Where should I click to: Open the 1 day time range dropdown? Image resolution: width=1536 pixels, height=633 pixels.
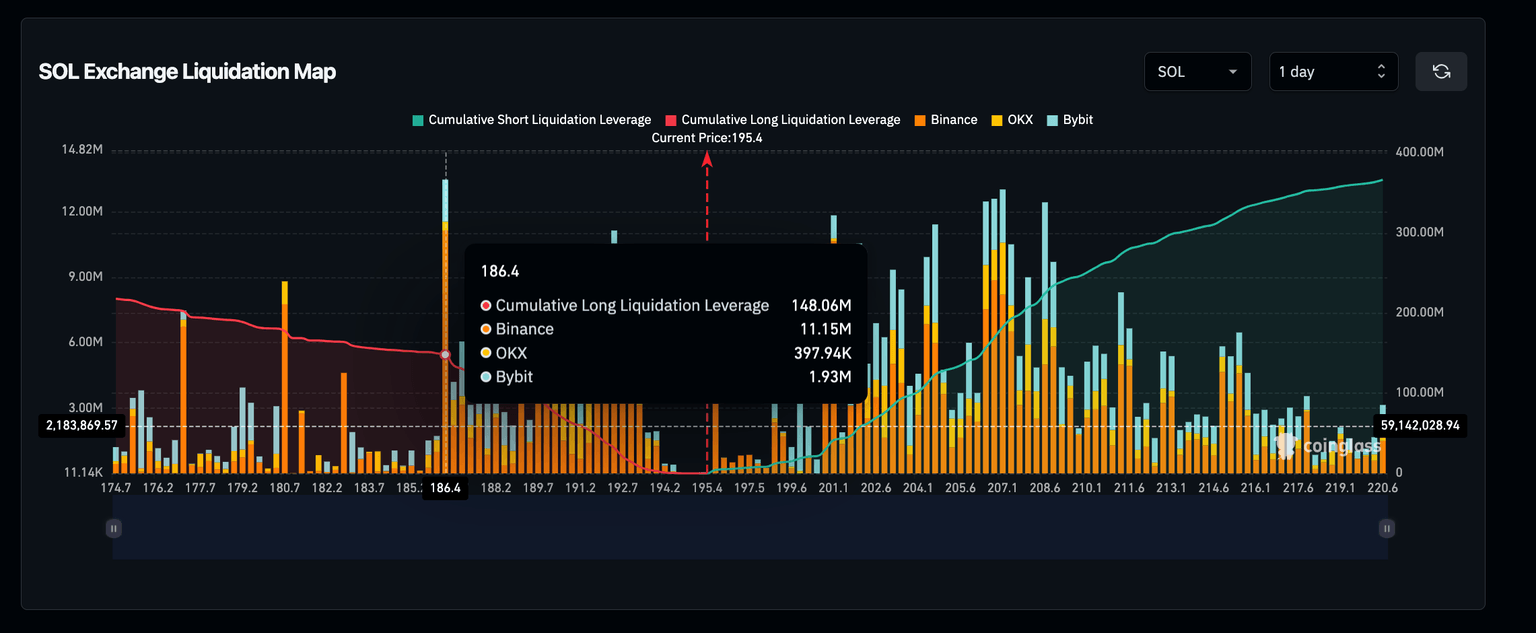(1333, 72)
